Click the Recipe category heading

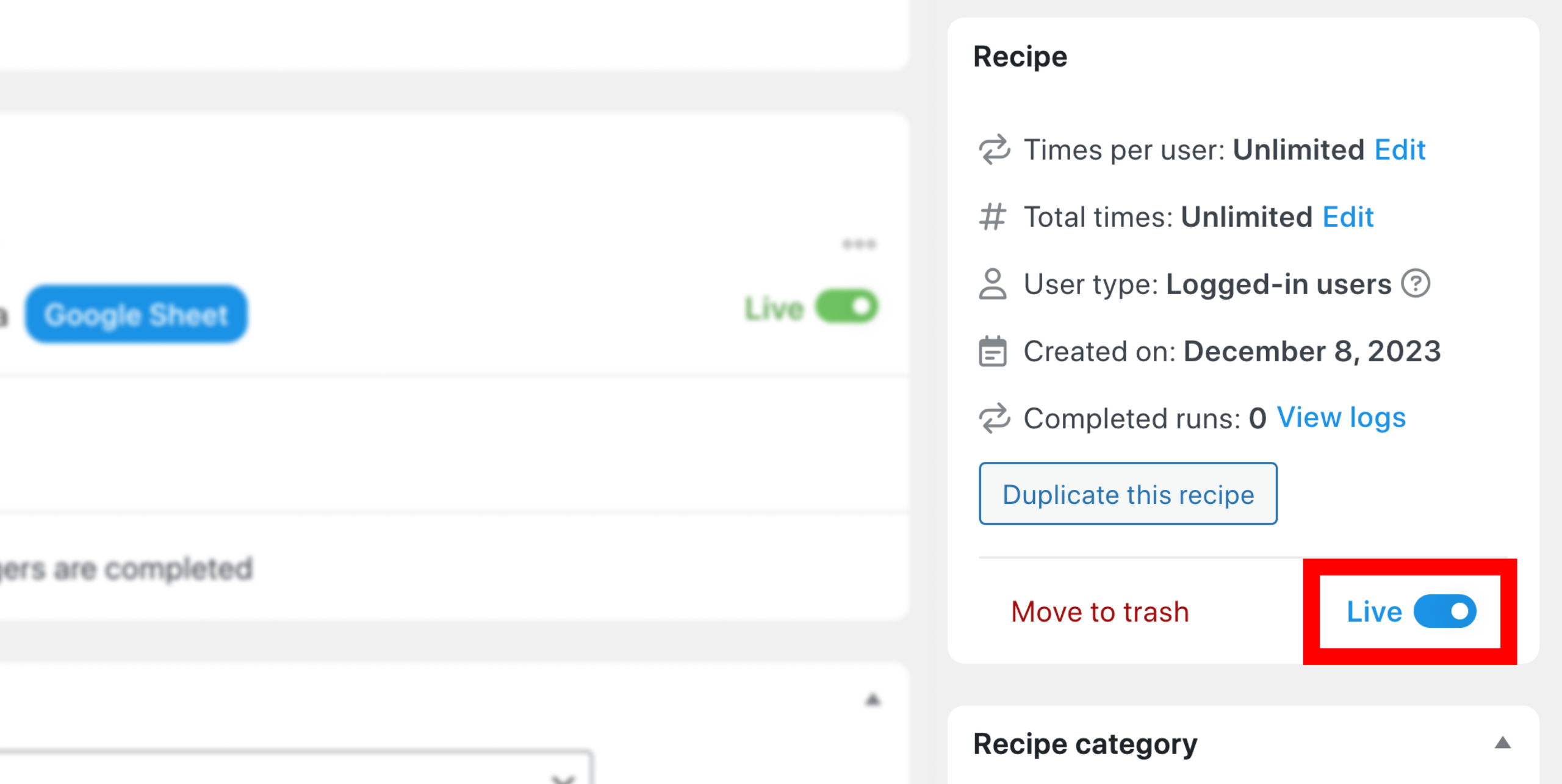click(1085, 744)
